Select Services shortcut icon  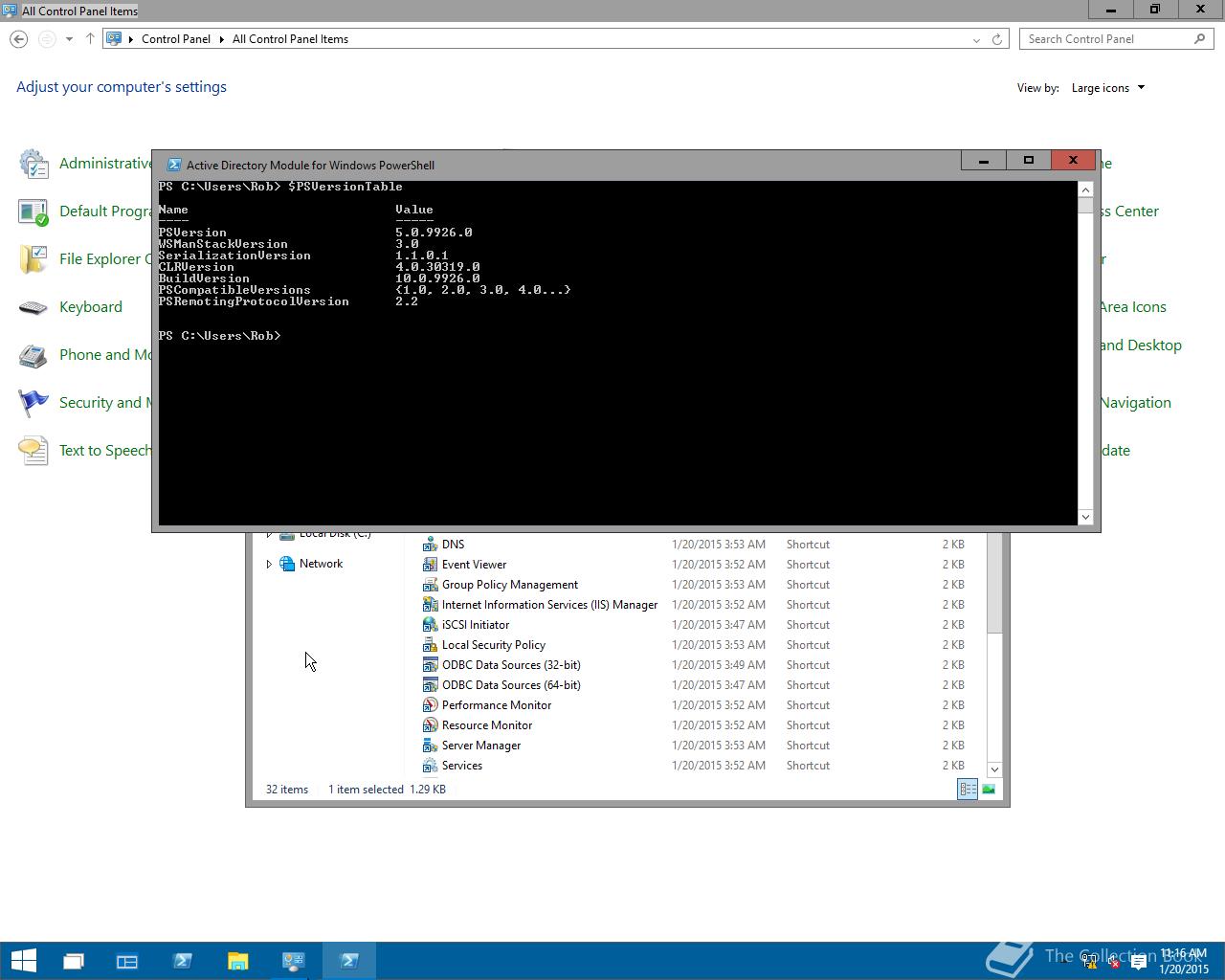point(431,766)
